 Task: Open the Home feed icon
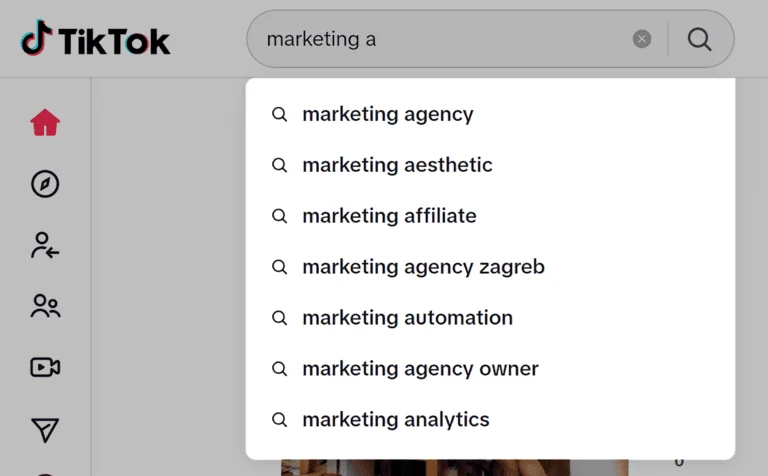[45, 123]
